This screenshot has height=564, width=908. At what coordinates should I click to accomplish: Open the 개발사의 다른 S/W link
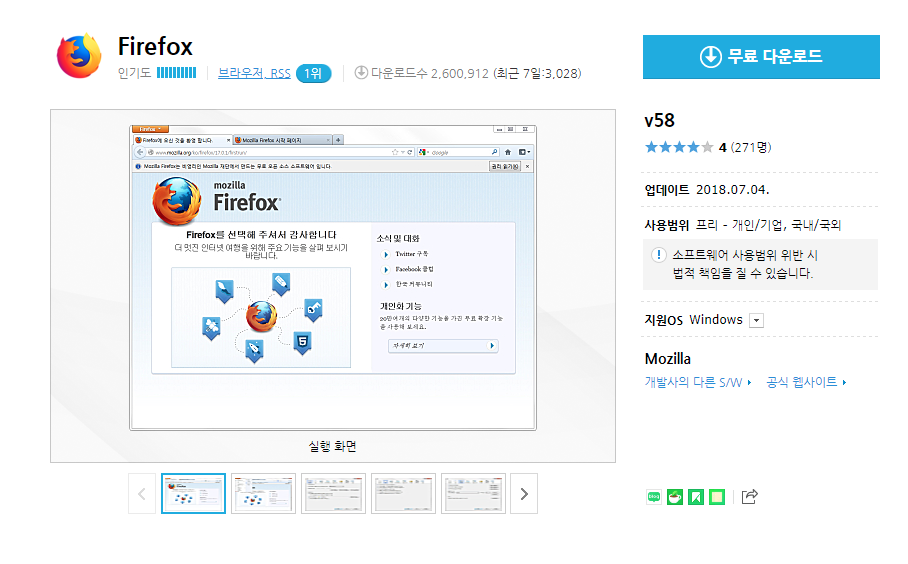pos(698,382)
